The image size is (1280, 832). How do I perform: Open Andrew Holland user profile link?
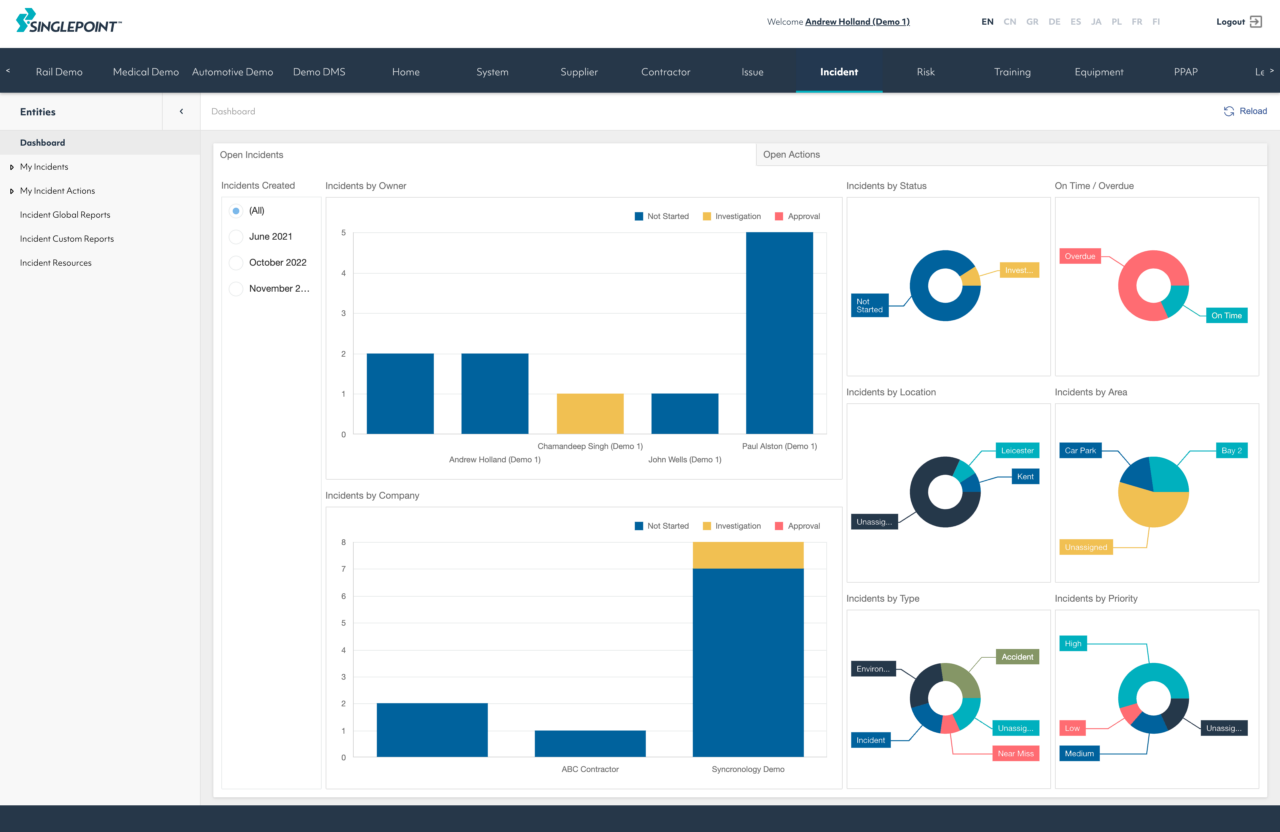pos(857,22)
